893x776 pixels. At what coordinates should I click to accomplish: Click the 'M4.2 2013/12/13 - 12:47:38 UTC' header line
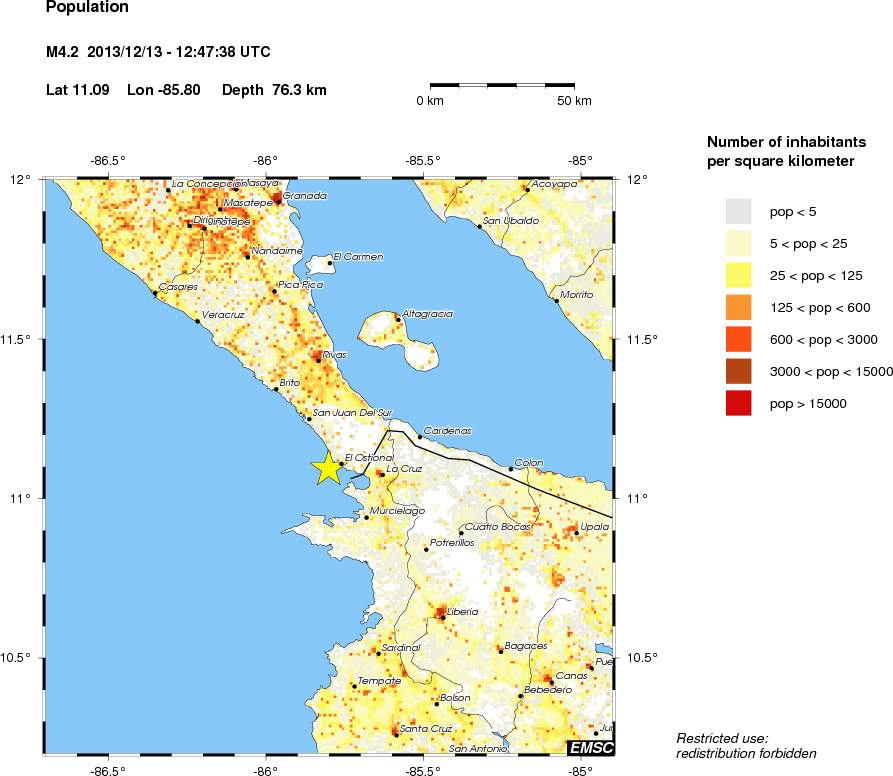click(158, 52)
